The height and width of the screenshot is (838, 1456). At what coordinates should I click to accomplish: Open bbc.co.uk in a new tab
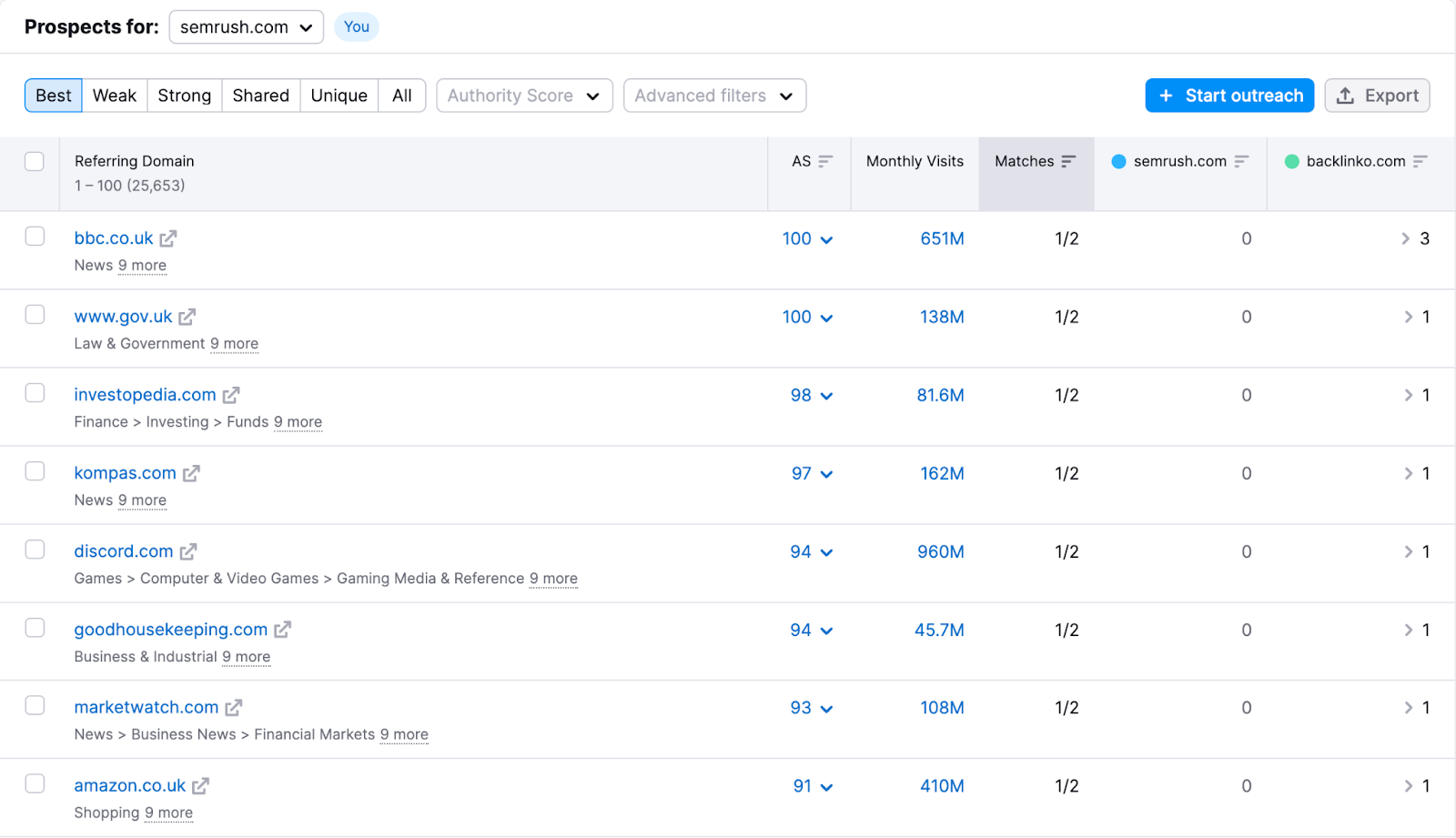pos(168,238)
